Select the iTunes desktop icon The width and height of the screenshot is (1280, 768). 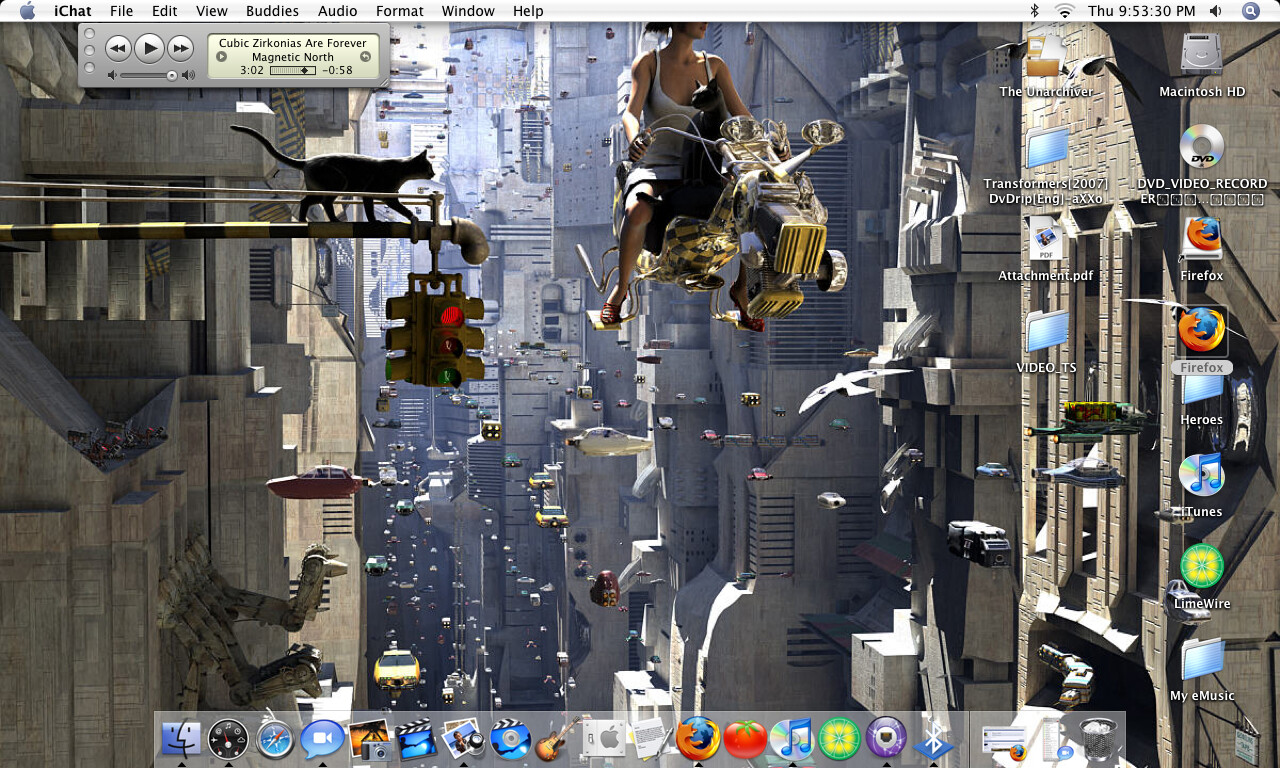(x=1201, y=475)
